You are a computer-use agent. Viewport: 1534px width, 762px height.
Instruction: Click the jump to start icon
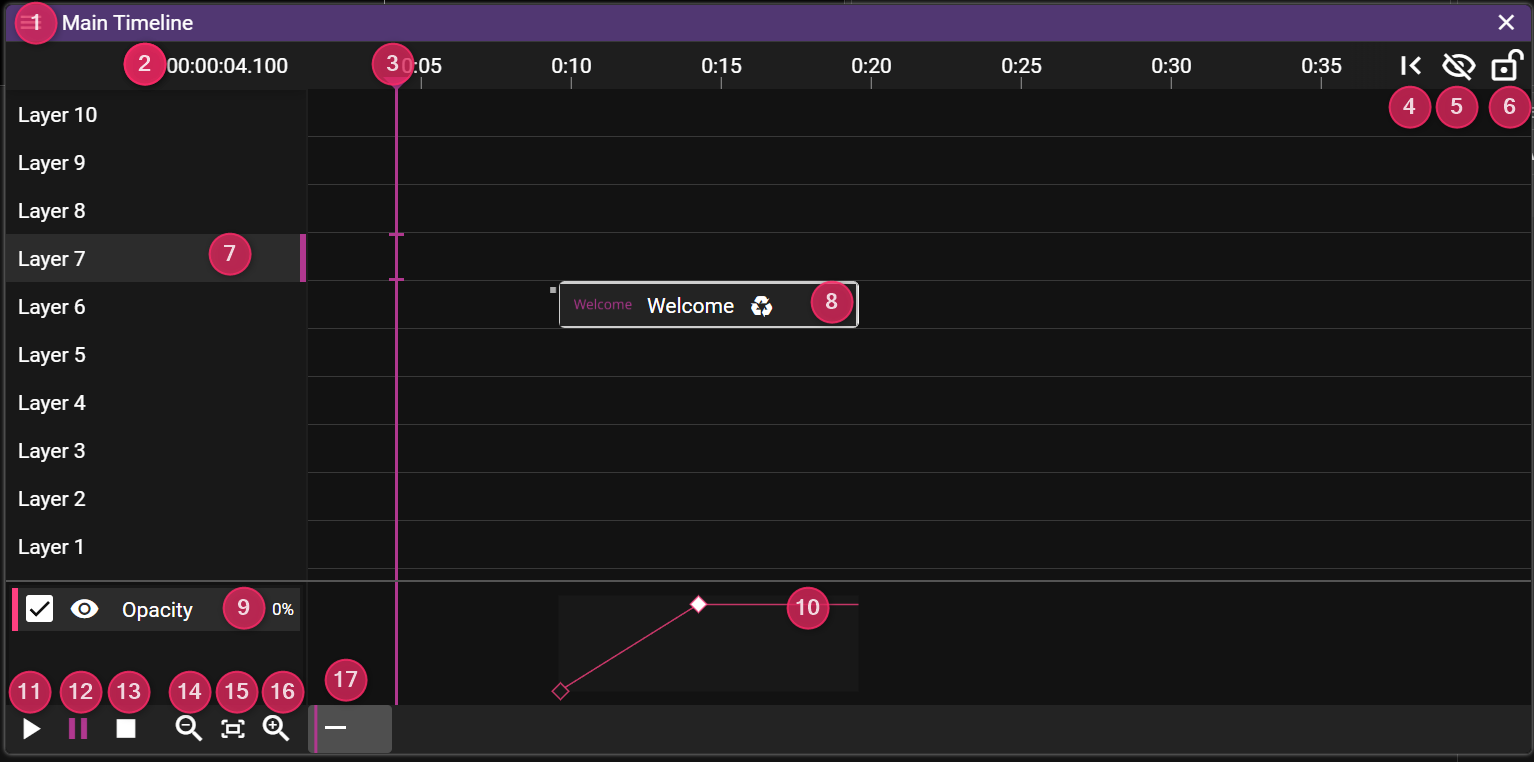tap(1410, 66)
